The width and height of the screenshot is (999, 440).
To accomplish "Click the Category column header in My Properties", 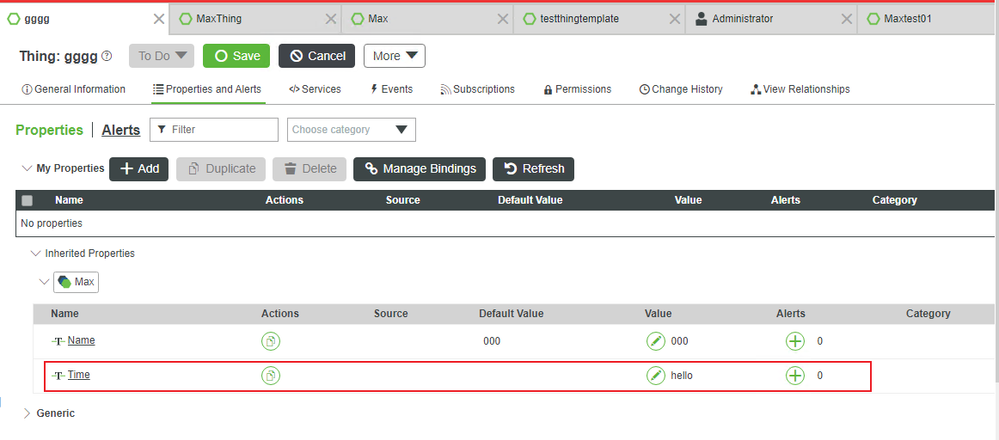I will [895, 200].
